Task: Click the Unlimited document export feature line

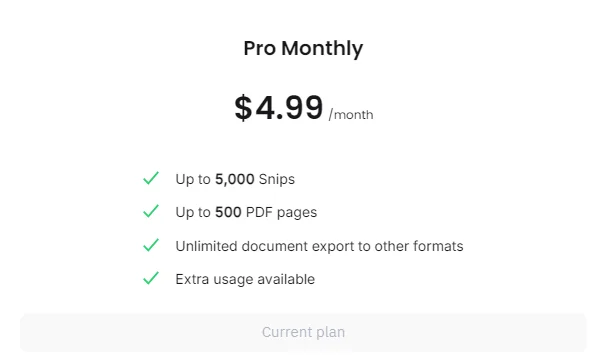Action: 319,246
